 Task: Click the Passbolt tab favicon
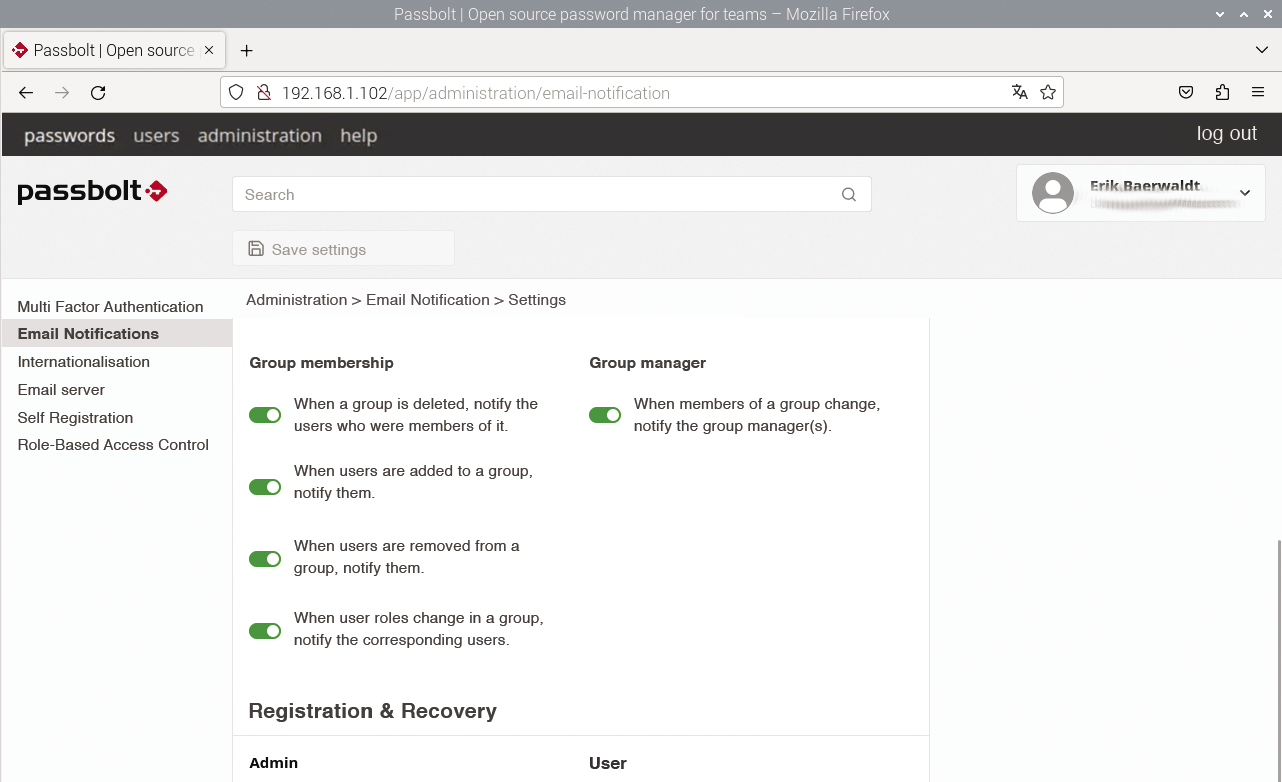(x=20, y=50)
